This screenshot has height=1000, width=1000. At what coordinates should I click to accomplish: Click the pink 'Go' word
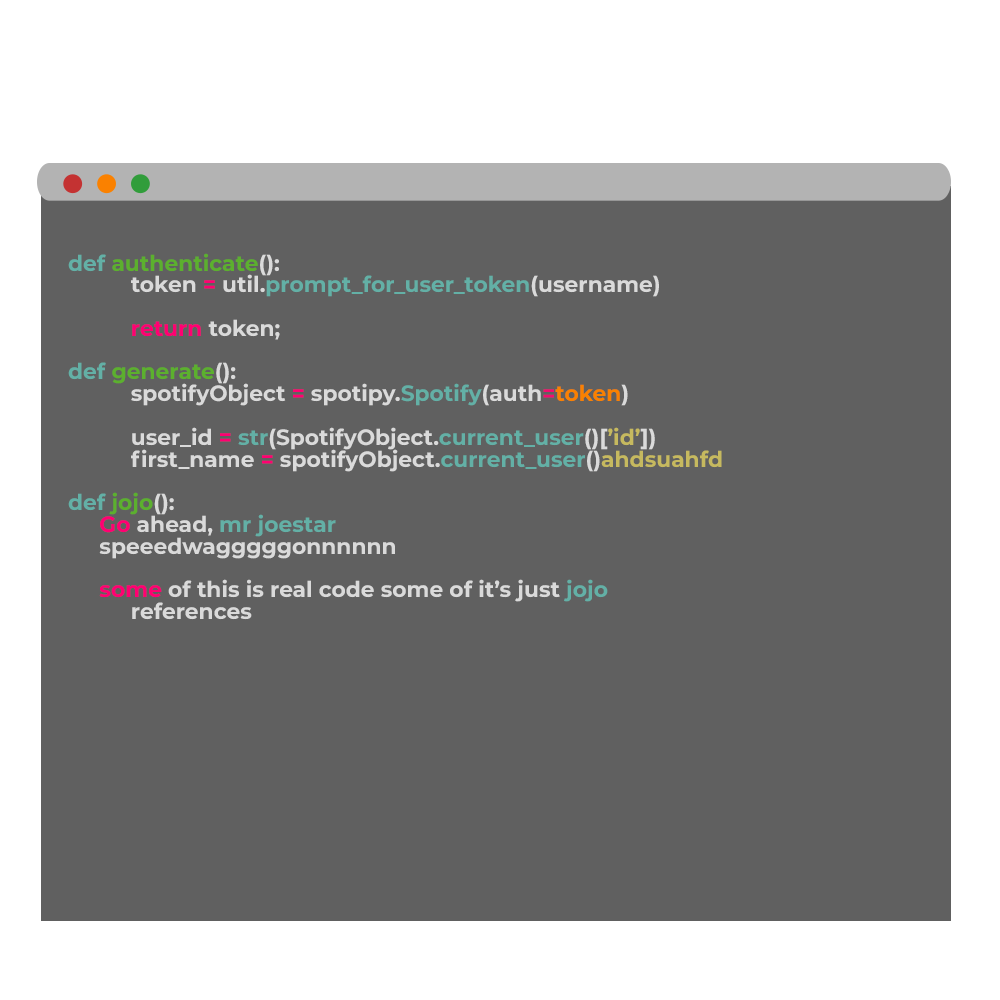(115, 525)
